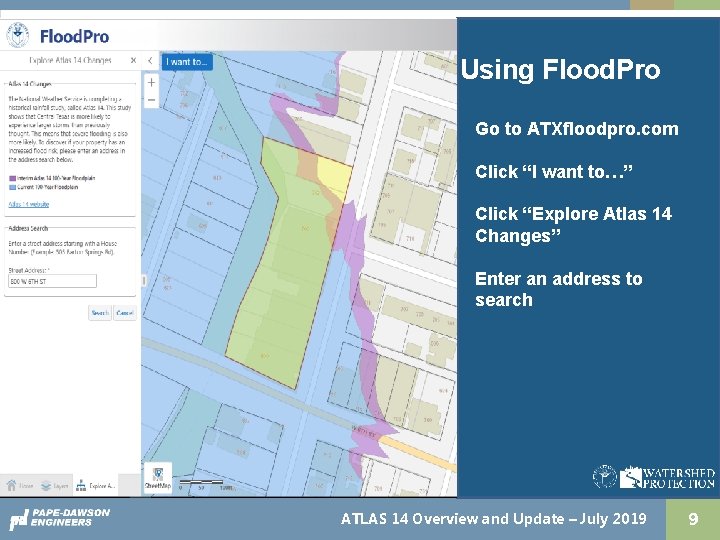This screenshot has width=720, height=540.
Task: Open the StreetMap basemap switcher
Action: coord(158,478)
